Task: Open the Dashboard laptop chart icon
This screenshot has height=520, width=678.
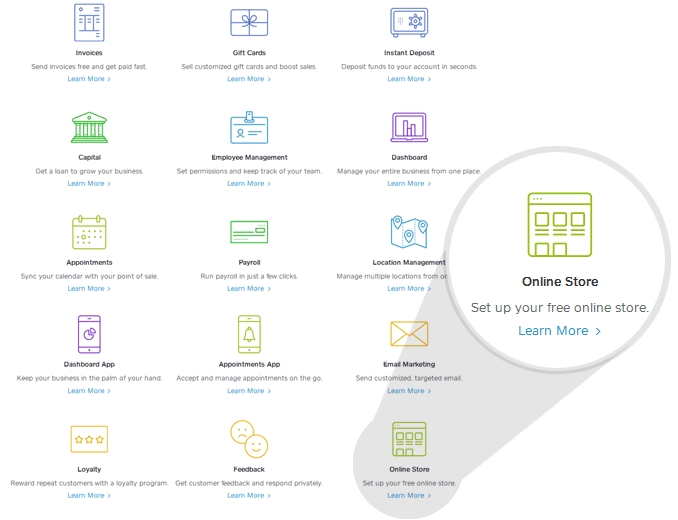Action: pos(409,127)
